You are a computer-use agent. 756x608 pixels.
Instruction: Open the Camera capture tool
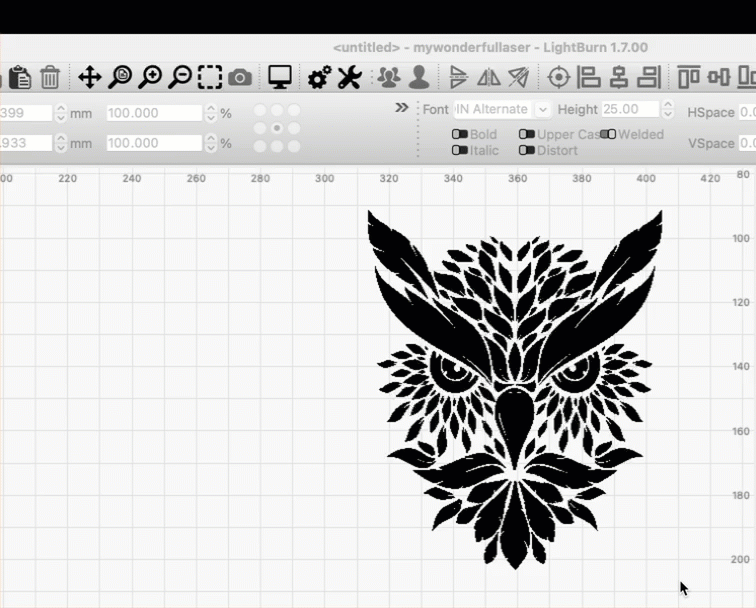pos(240,77)
